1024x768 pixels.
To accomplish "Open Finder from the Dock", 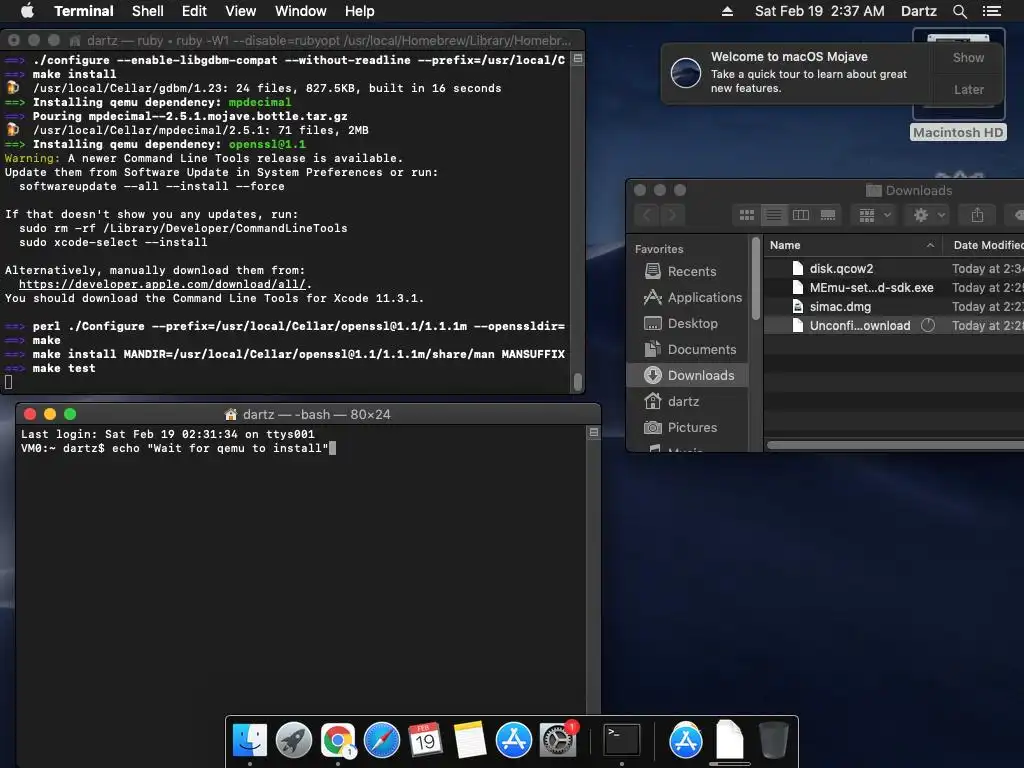I will pos(249,741).
